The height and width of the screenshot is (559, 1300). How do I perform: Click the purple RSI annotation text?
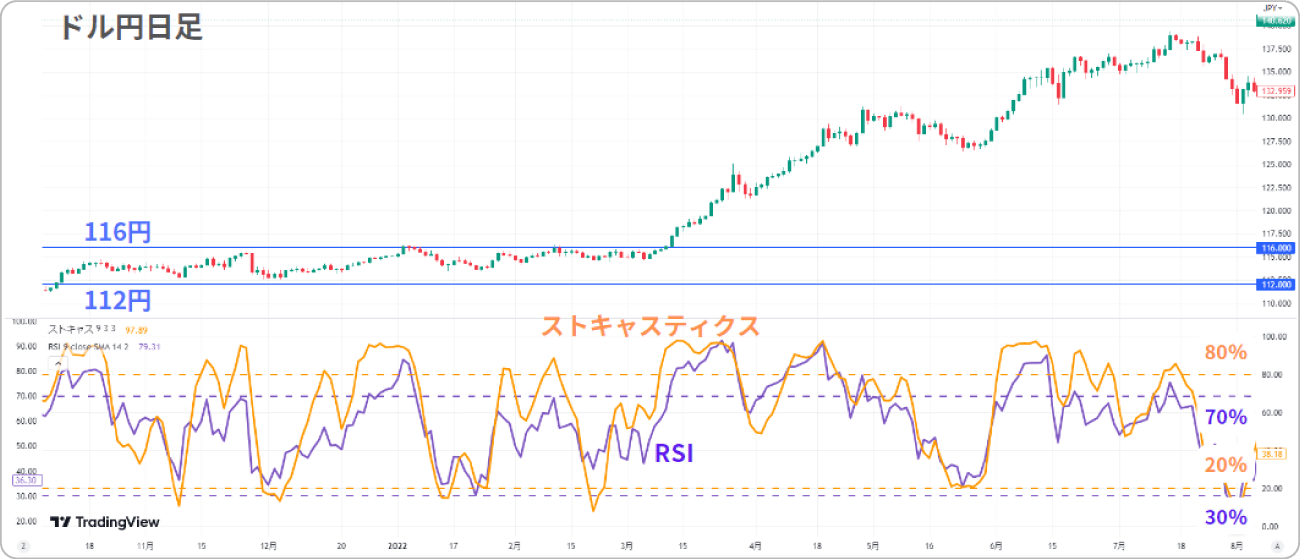coord(673,455)
